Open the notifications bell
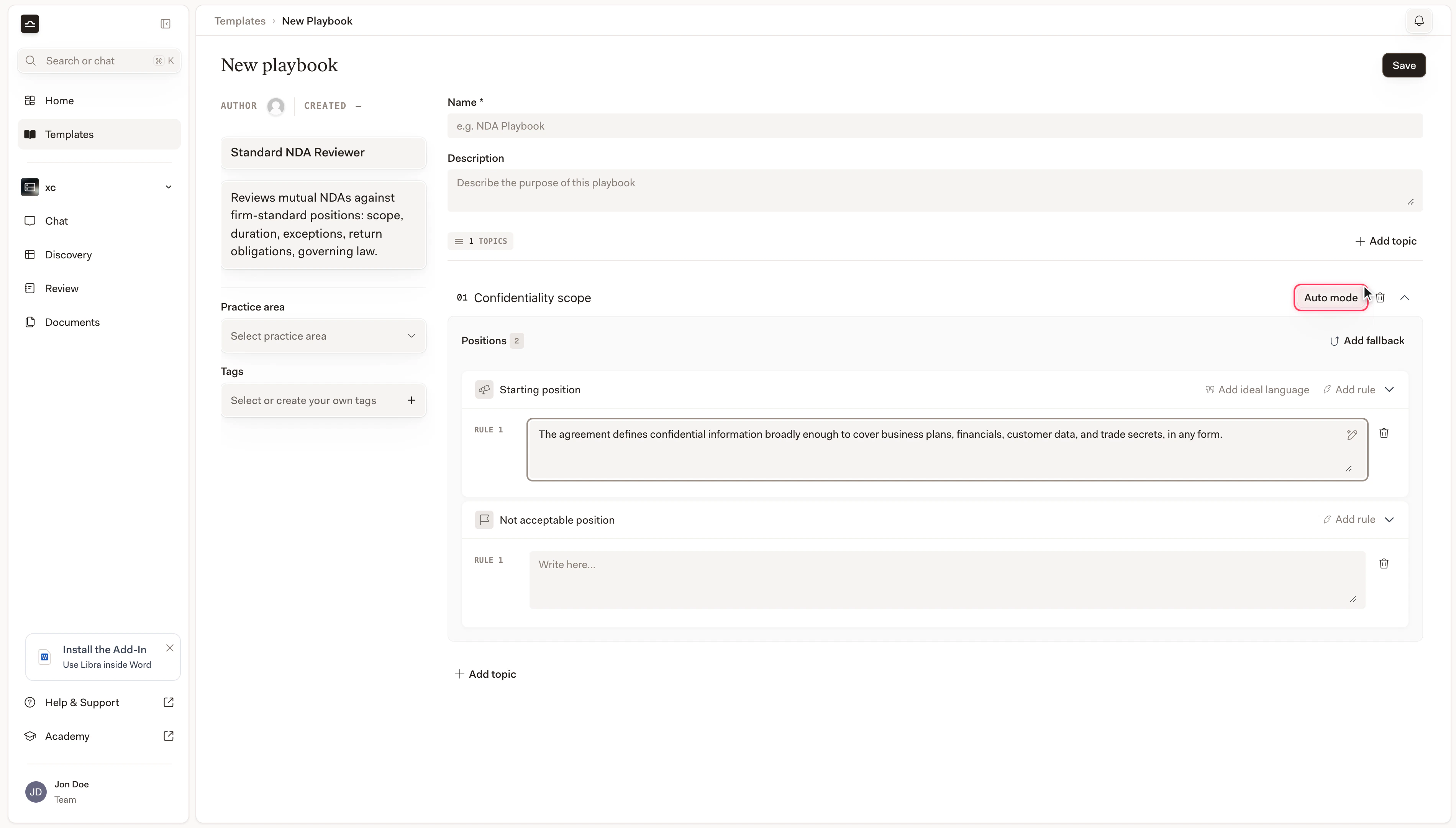The image size is (1456, 828). [1419, 21]
